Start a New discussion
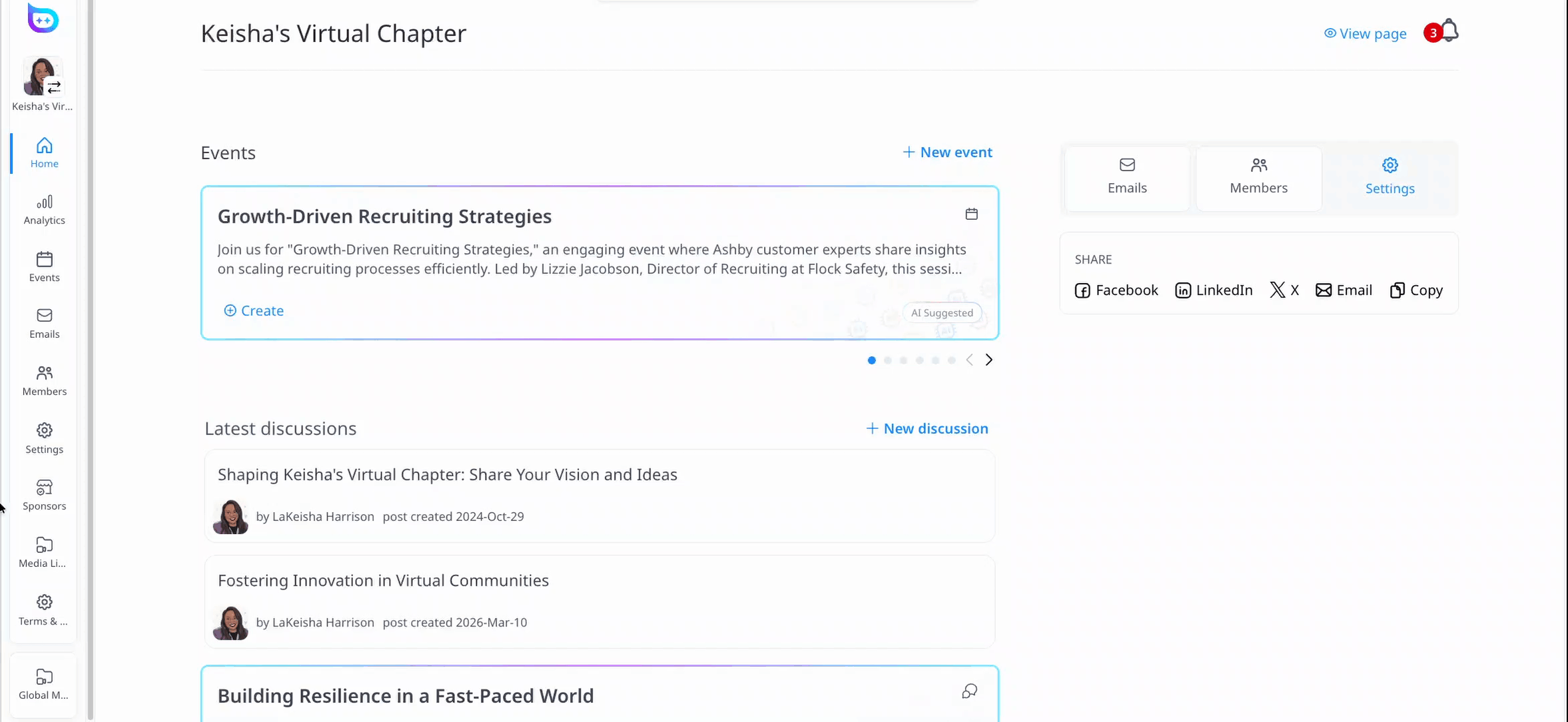 (x=927, y=429)
